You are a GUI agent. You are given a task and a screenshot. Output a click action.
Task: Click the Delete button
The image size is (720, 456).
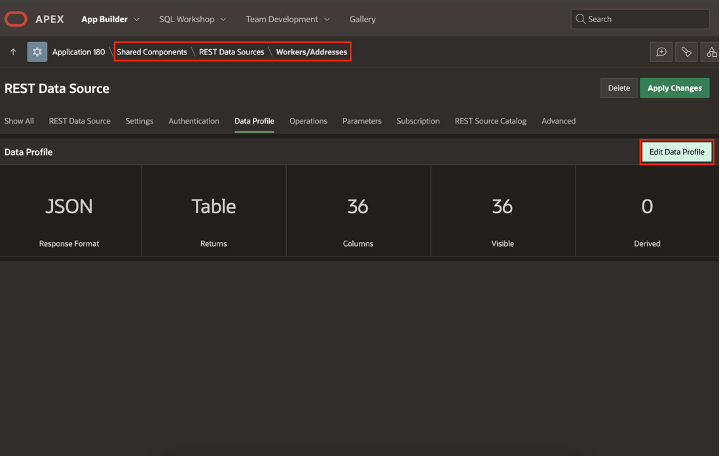[619, 88]
